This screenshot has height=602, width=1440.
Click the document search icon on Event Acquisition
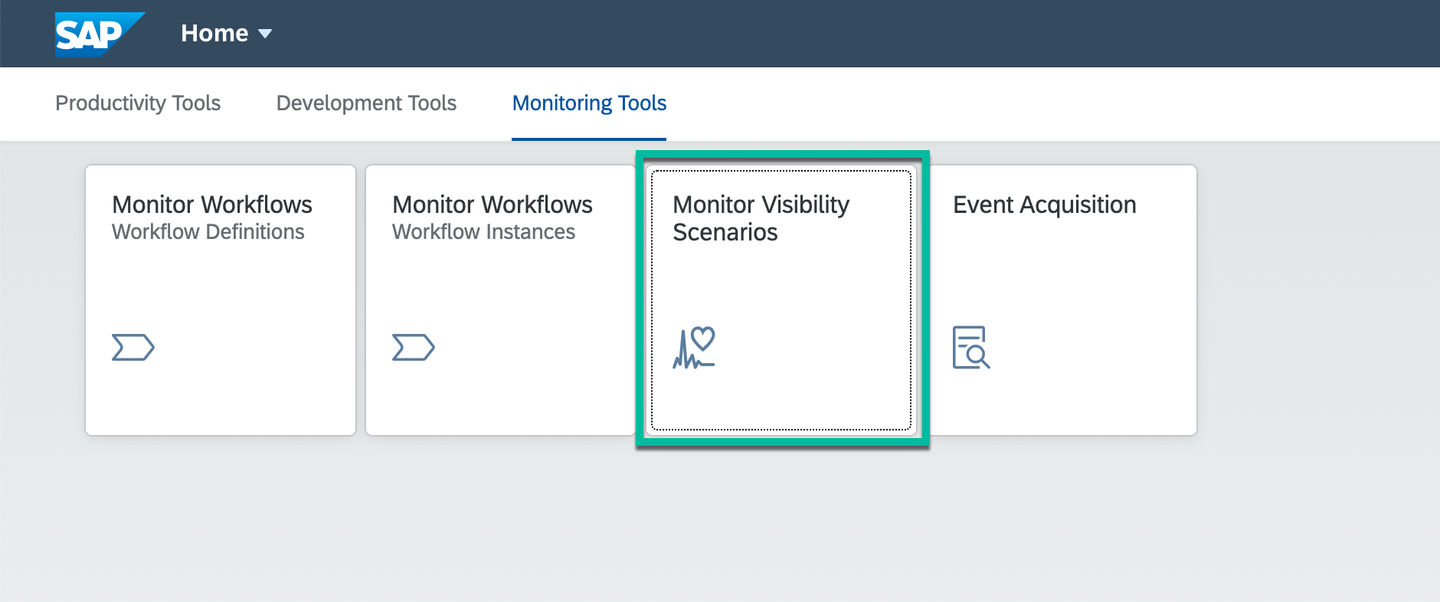pyautogui.click(x=971, y=348)
